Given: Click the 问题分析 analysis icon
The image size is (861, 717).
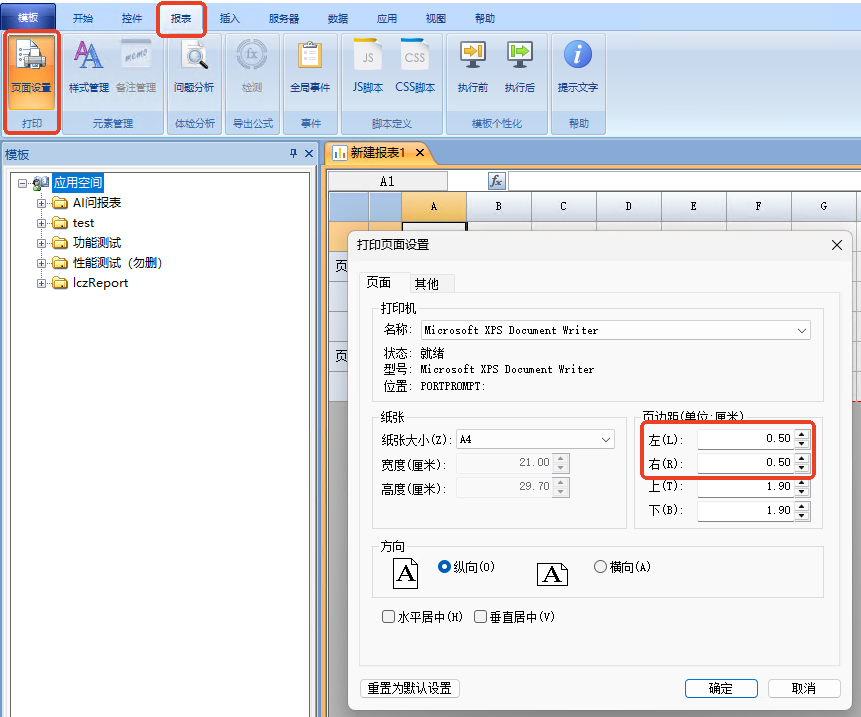Looking at the screenshot, I should point(193,68).
